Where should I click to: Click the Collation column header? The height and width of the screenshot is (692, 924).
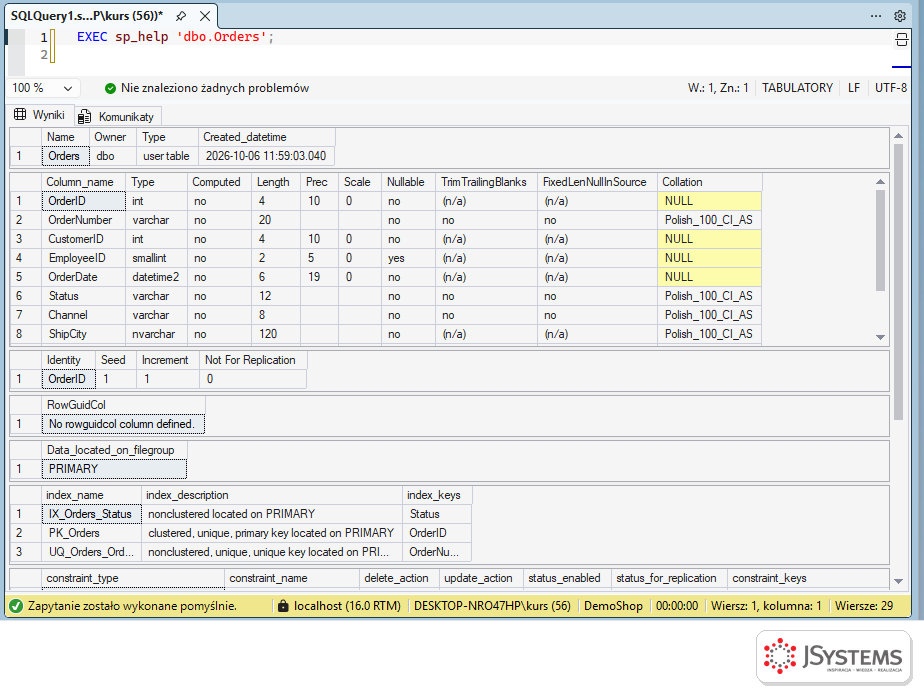[x=710, y=182]
